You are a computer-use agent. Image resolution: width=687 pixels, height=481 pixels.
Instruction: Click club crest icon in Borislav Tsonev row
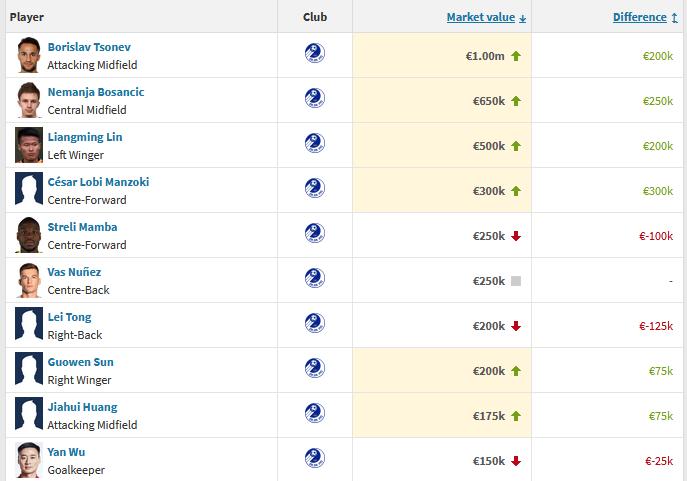point(314,53)
